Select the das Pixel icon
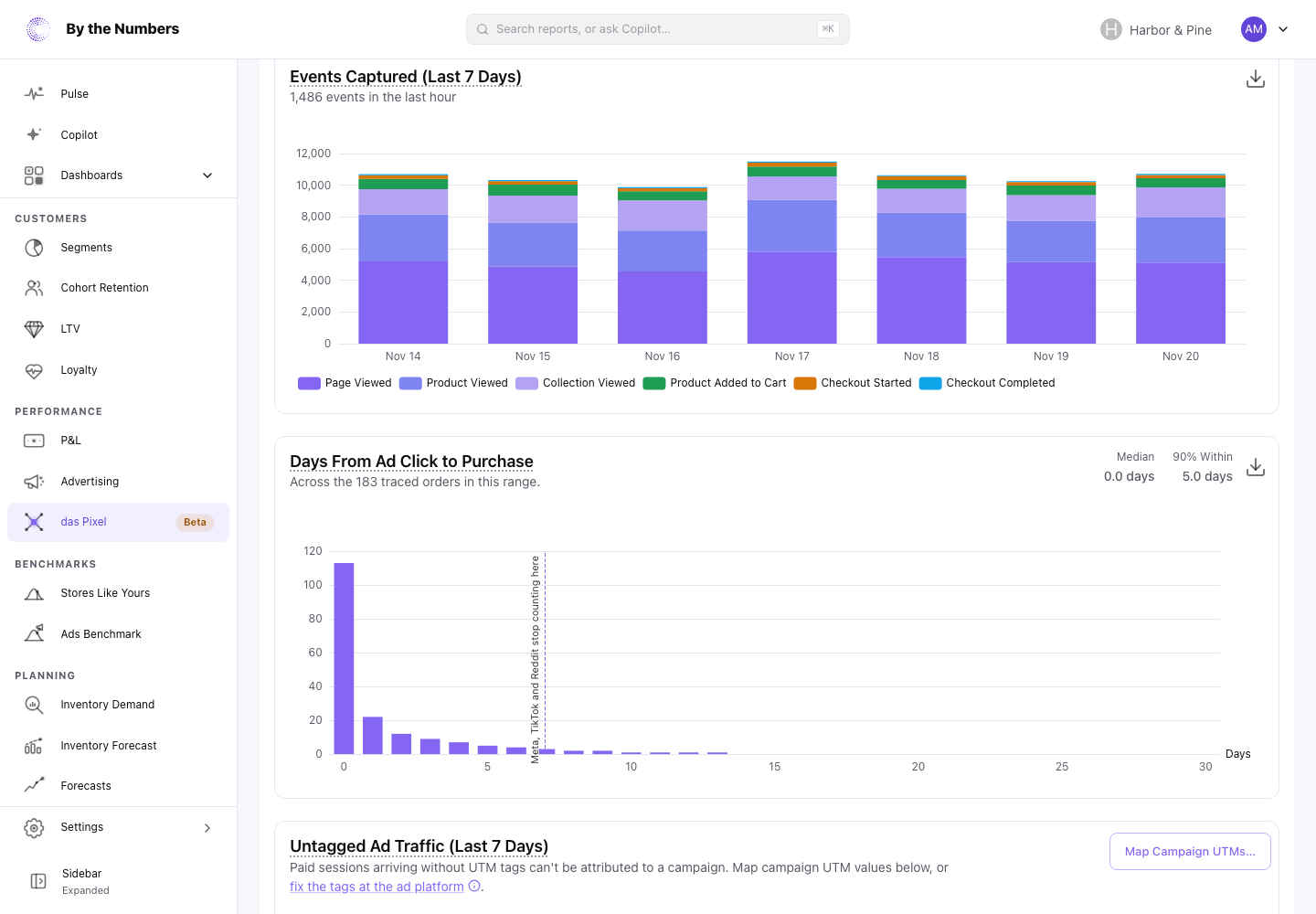The width and height of the screenshot is (1316, 914). pyautogui.click(x=34, y=522)
